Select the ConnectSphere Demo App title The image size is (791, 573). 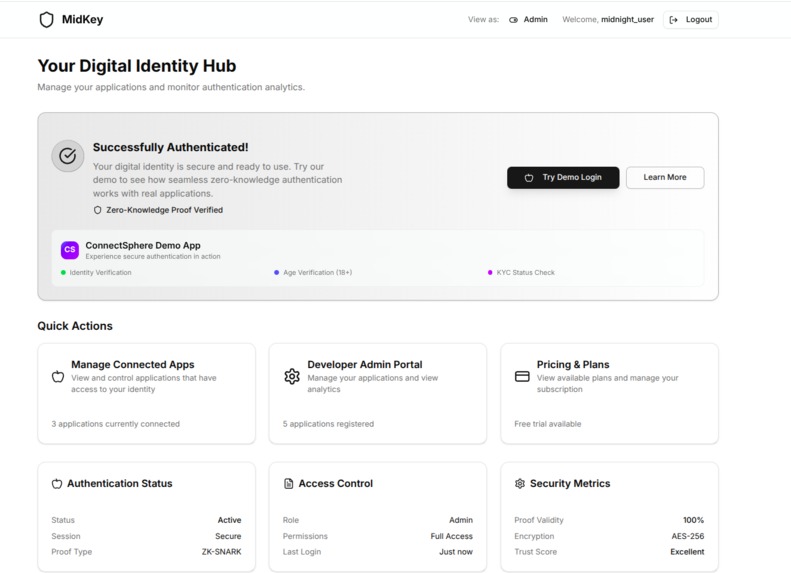(143, 245)
